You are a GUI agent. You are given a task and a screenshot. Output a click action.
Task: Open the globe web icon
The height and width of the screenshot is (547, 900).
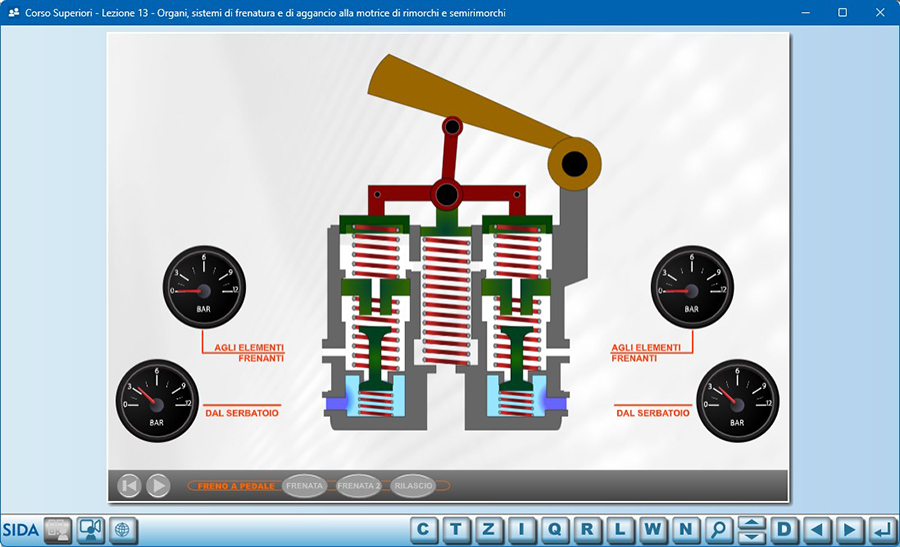(x=123, y=529)
